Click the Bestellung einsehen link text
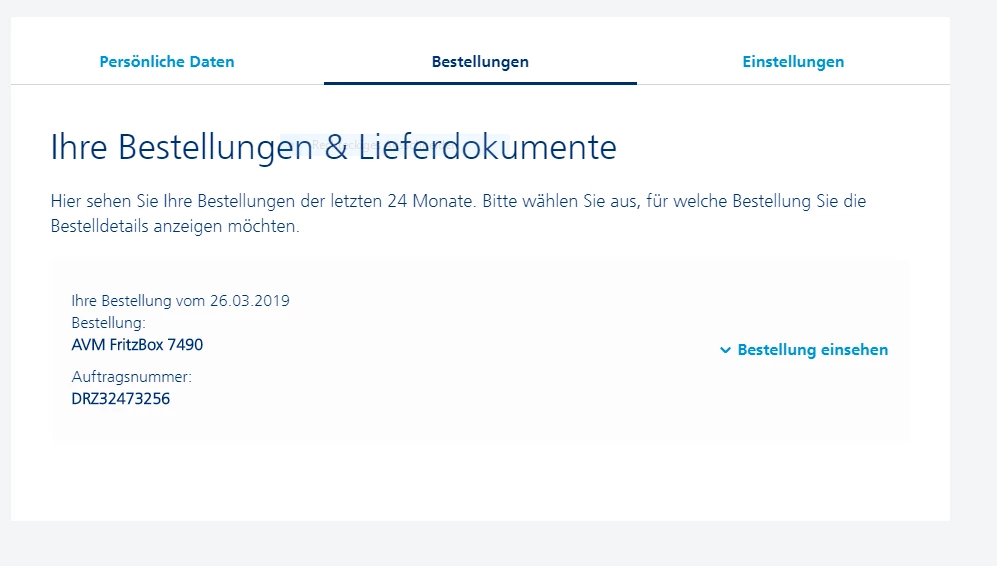Screen dimensions: 997x566 click(x=812, y=350)
